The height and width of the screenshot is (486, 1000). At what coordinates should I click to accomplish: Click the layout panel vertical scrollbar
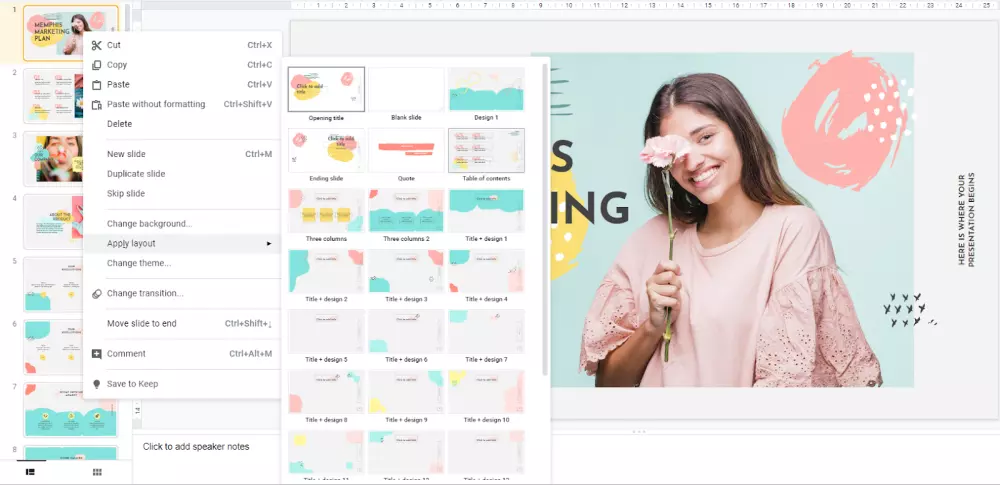(545, 219)
